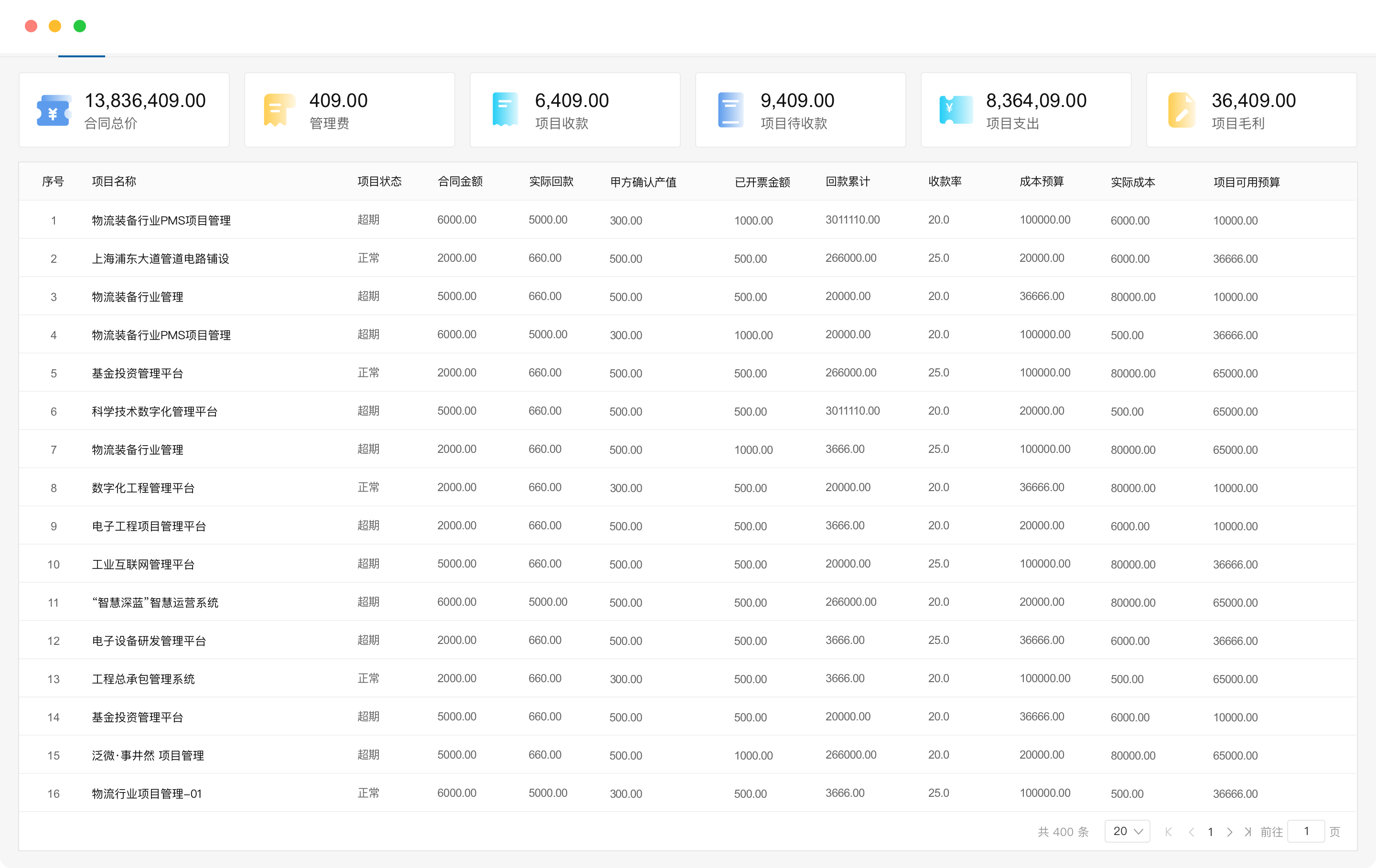Click the green macOS zoom window button
Screen dimensions: 1376x868
tap(80, 26)
